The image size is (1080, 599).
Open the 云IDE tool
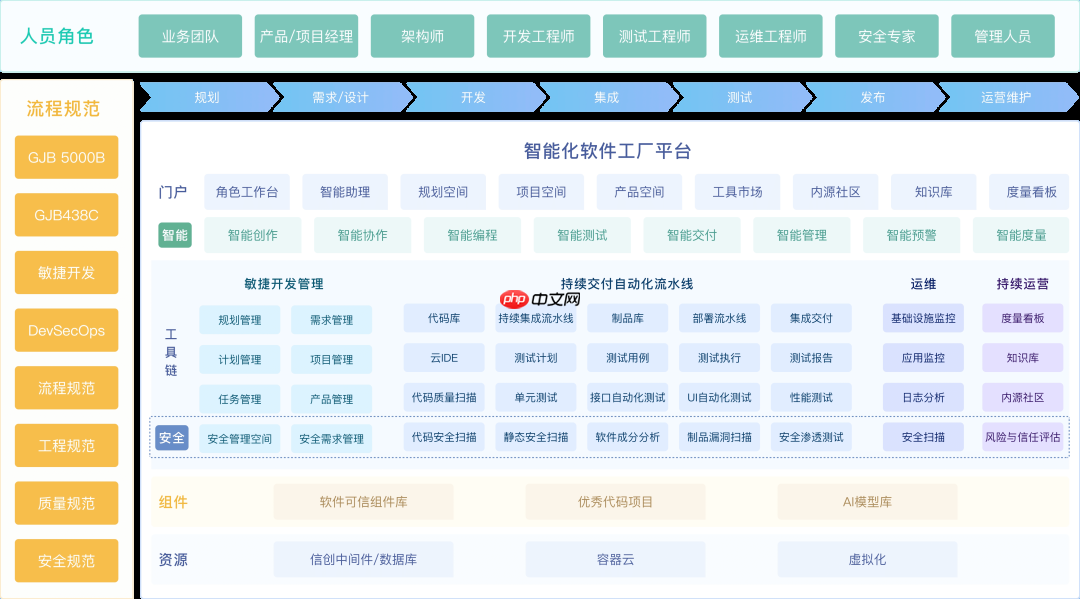(x=443, y=357)
